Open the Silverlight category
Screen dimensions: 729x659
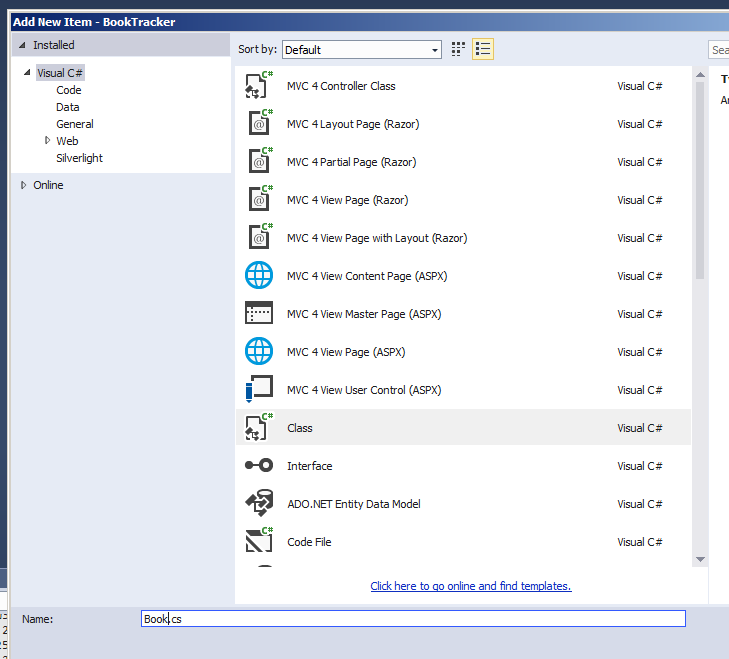[79, 158]
